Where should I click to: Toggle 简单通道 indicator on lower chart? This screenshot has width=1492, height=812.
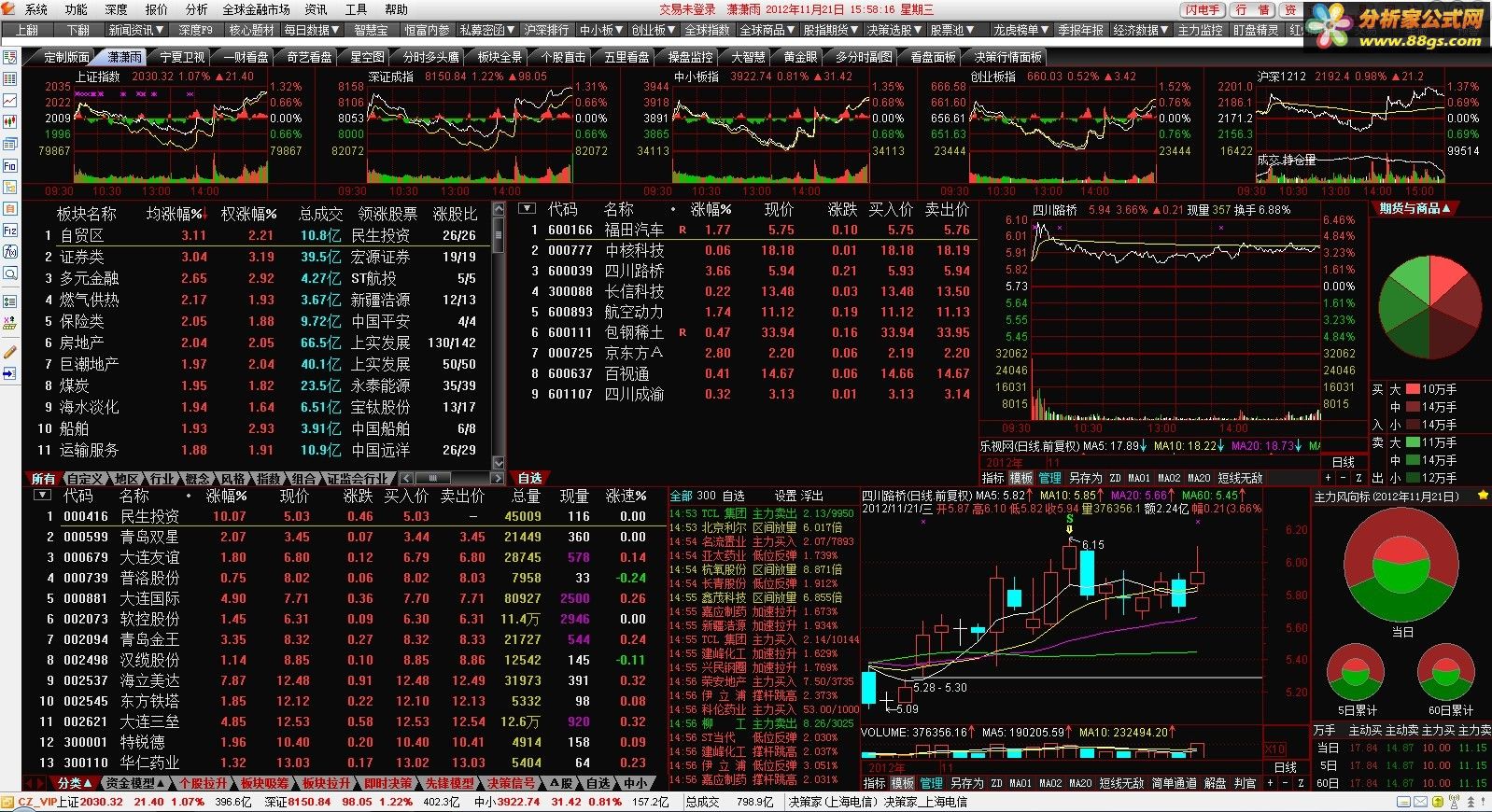coord(1175,783)
